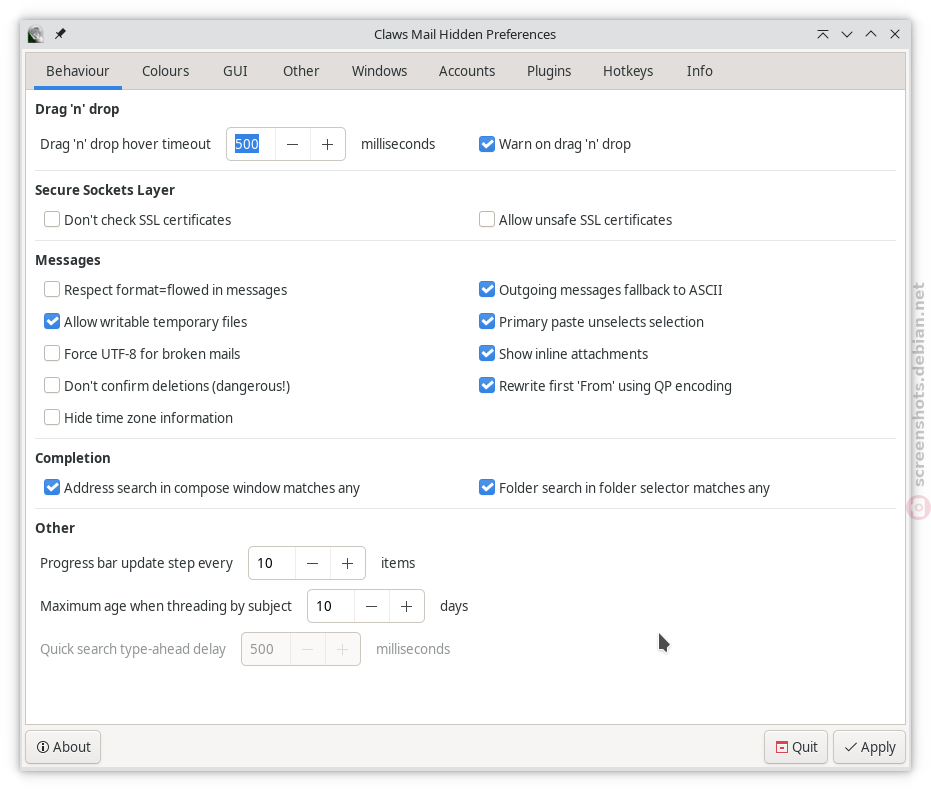931x791 pixels.
Task: Increase drag 'n' drop hover timeout
Action: (327, 144)
